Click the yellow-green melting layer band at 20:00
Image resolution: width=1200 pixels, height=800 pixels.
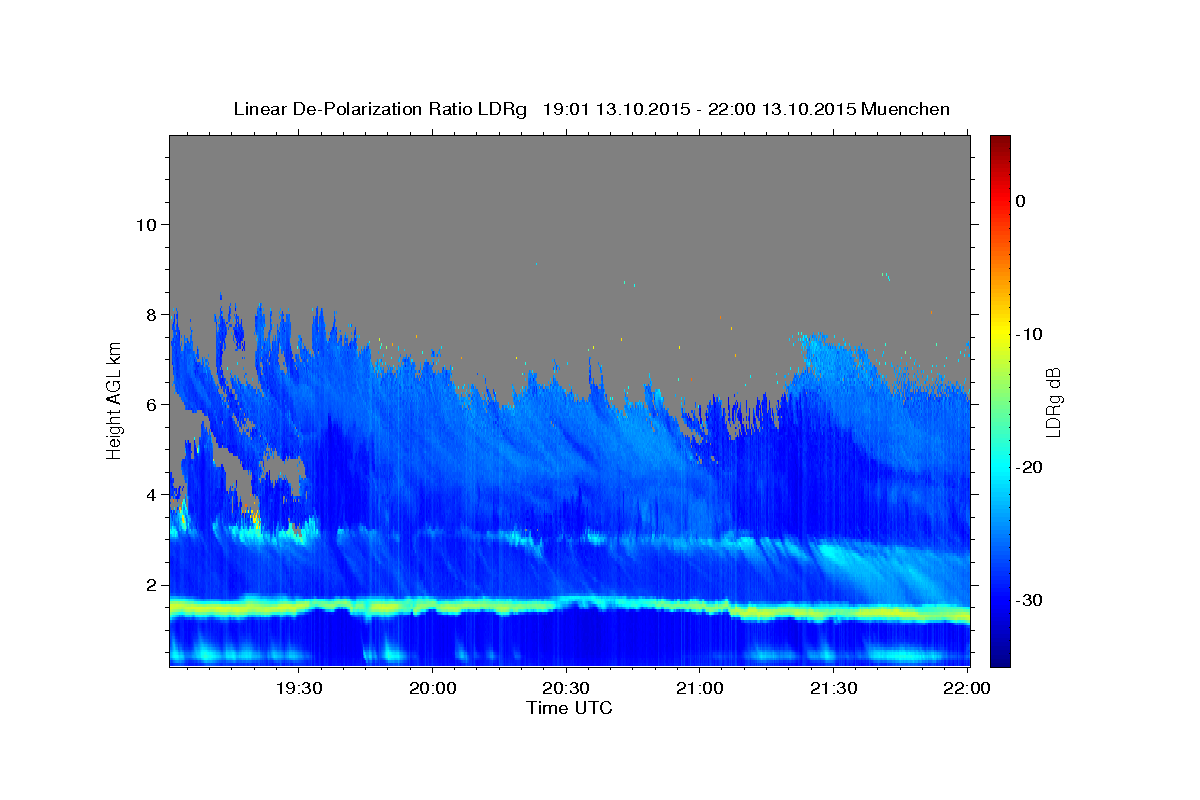[433, 605]
